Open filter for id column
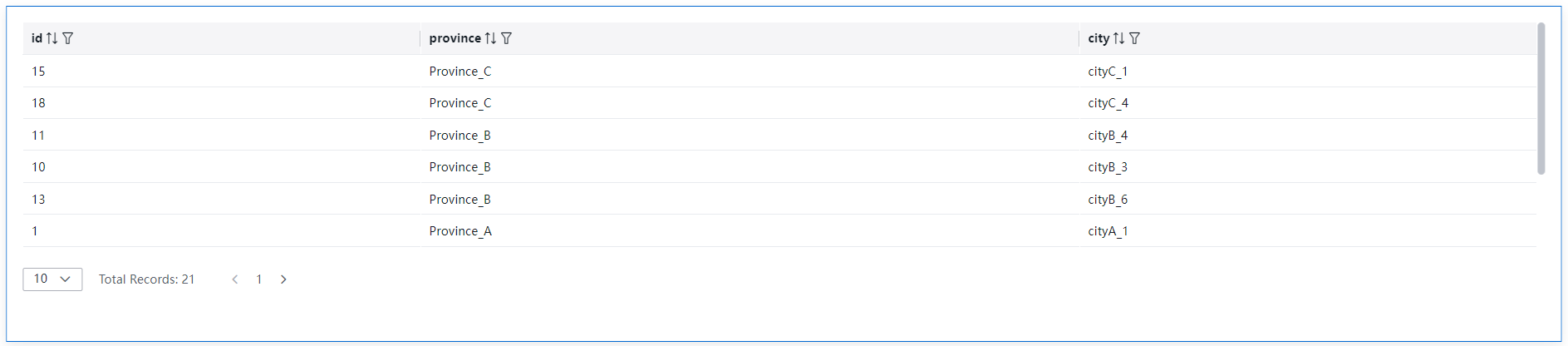This screenshot has width=1568, height=346. tap(68, 38)
